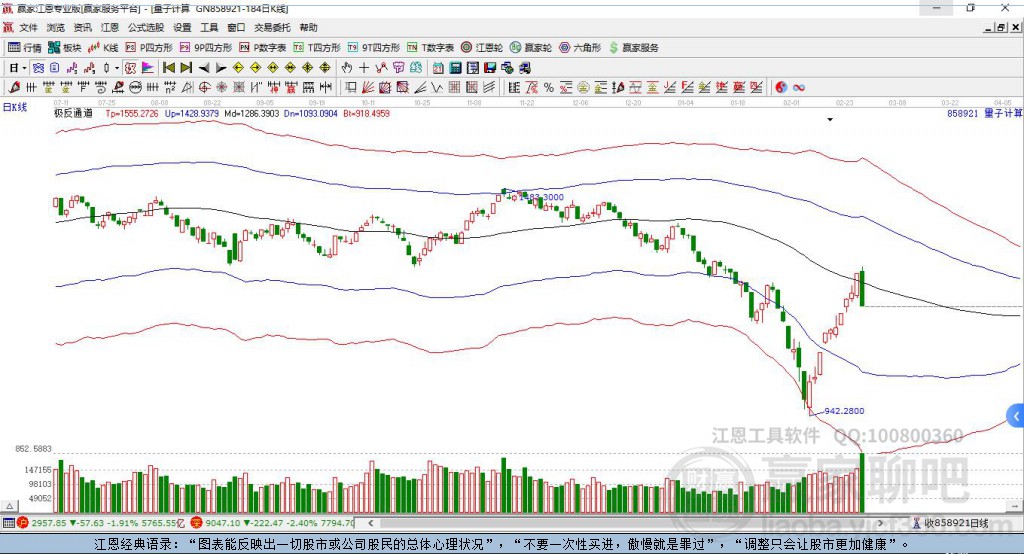Click the brain-like network icon

tap(415, 67)
